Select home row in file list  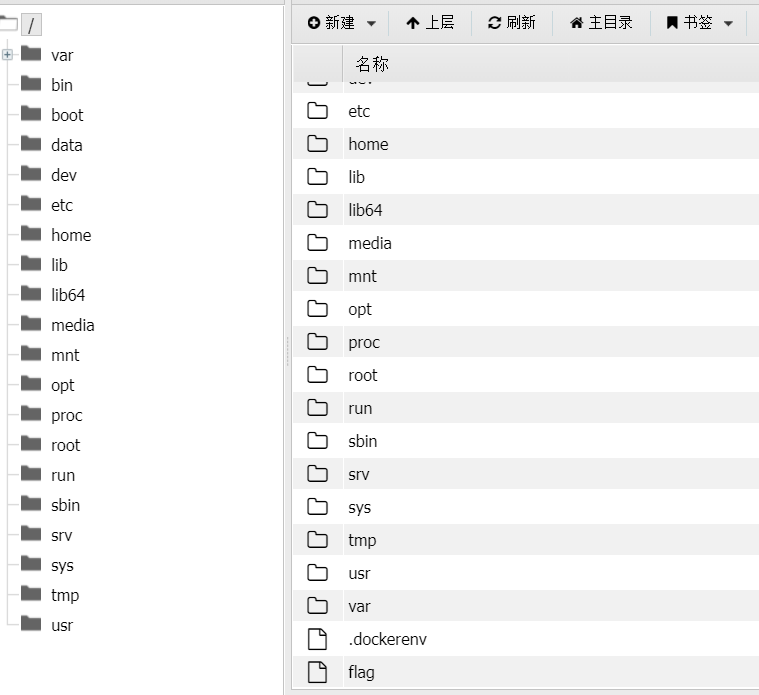click(526, 144)
